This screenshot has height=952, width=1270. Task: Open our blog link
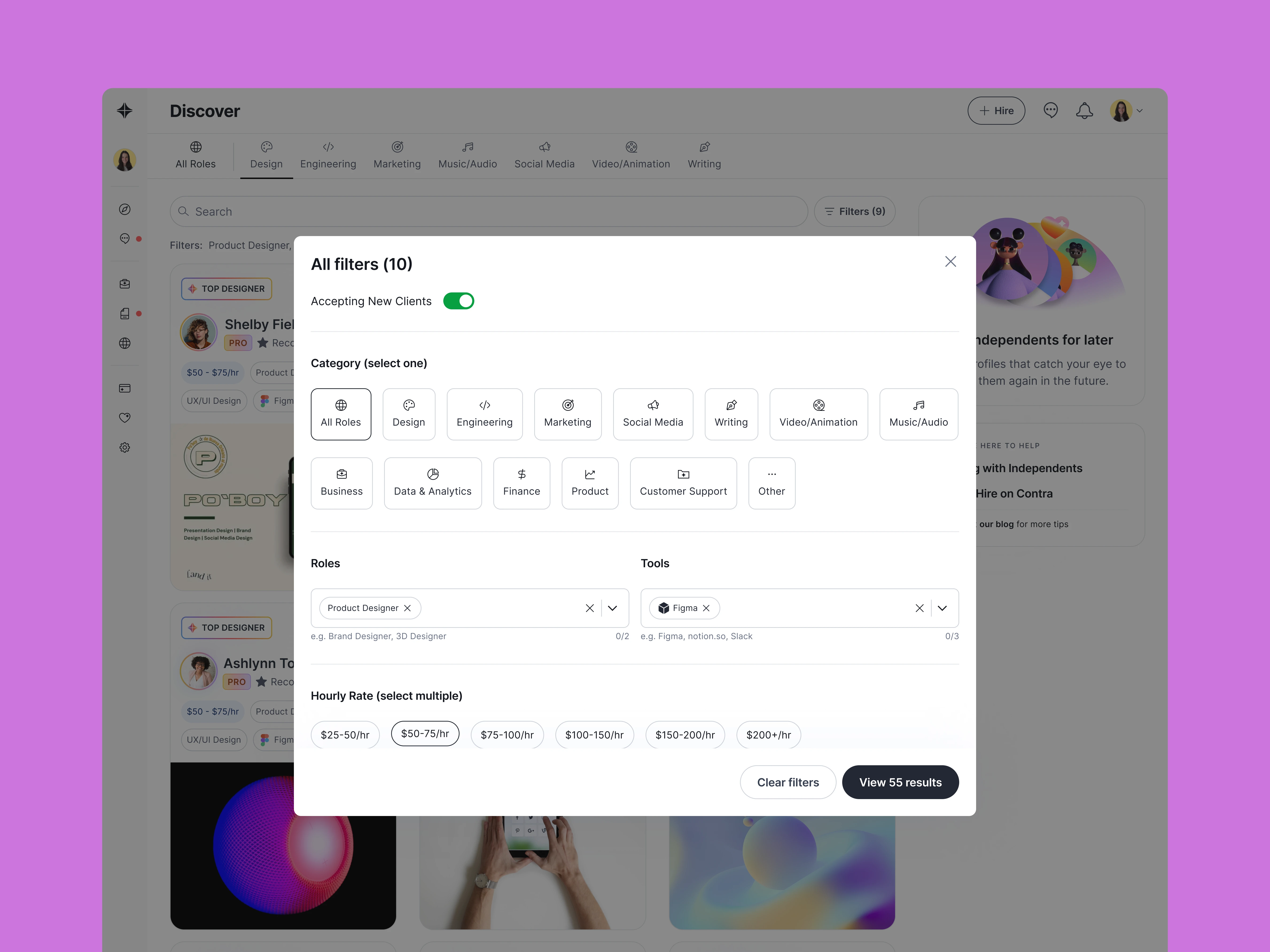pyautogui.click(x=996, y=524)
